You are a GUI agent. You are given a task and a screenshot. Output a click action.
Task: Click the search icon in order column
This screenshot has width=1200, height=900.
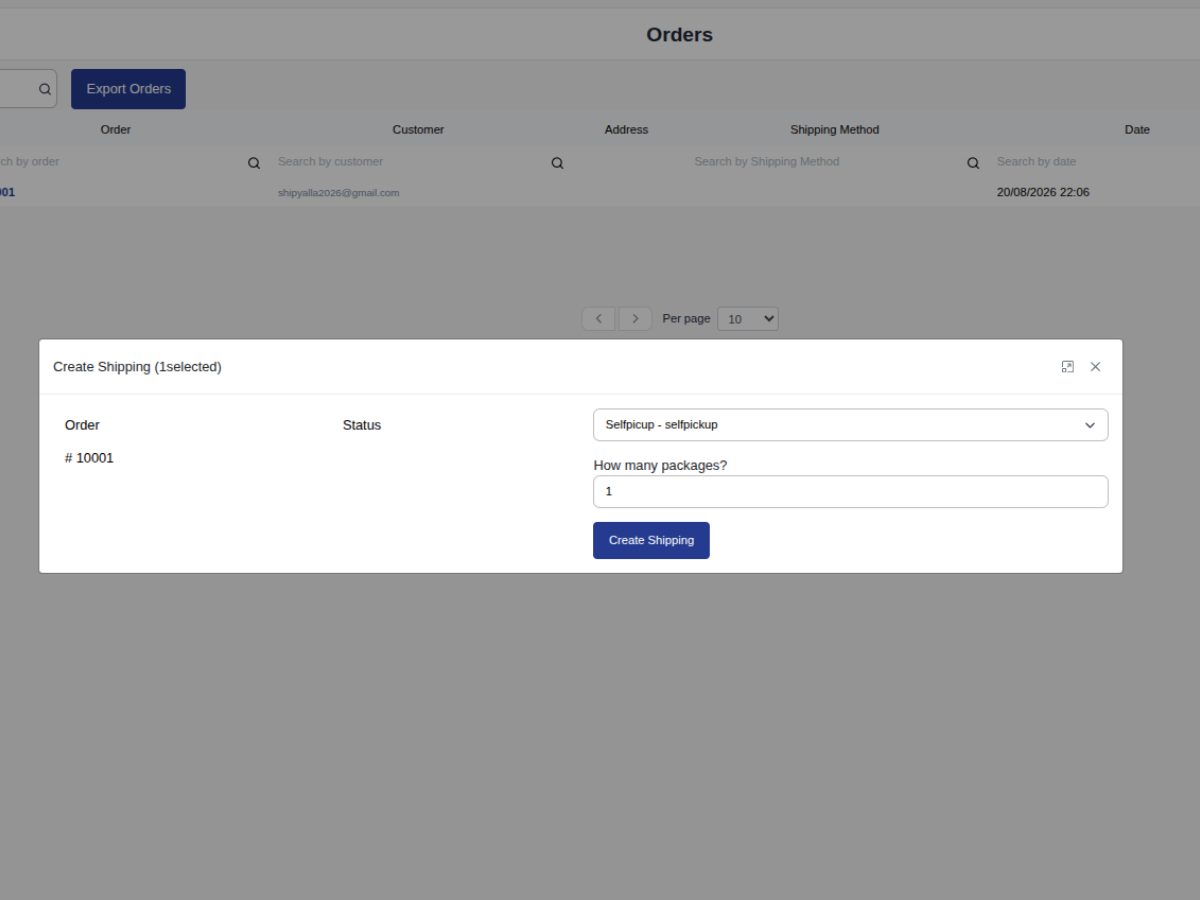coord(254,163)
